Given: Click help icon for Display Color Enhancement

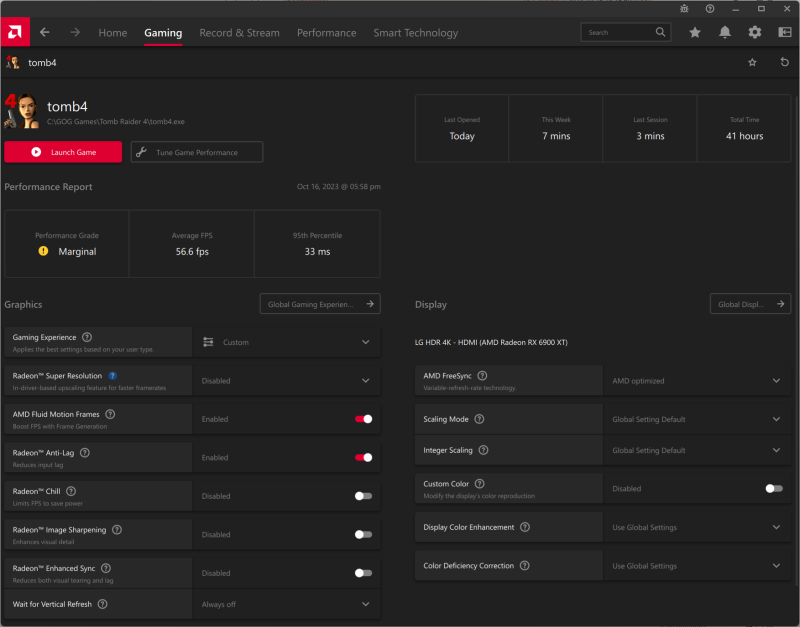Looking at the screenshot, I should pos(525,527).
